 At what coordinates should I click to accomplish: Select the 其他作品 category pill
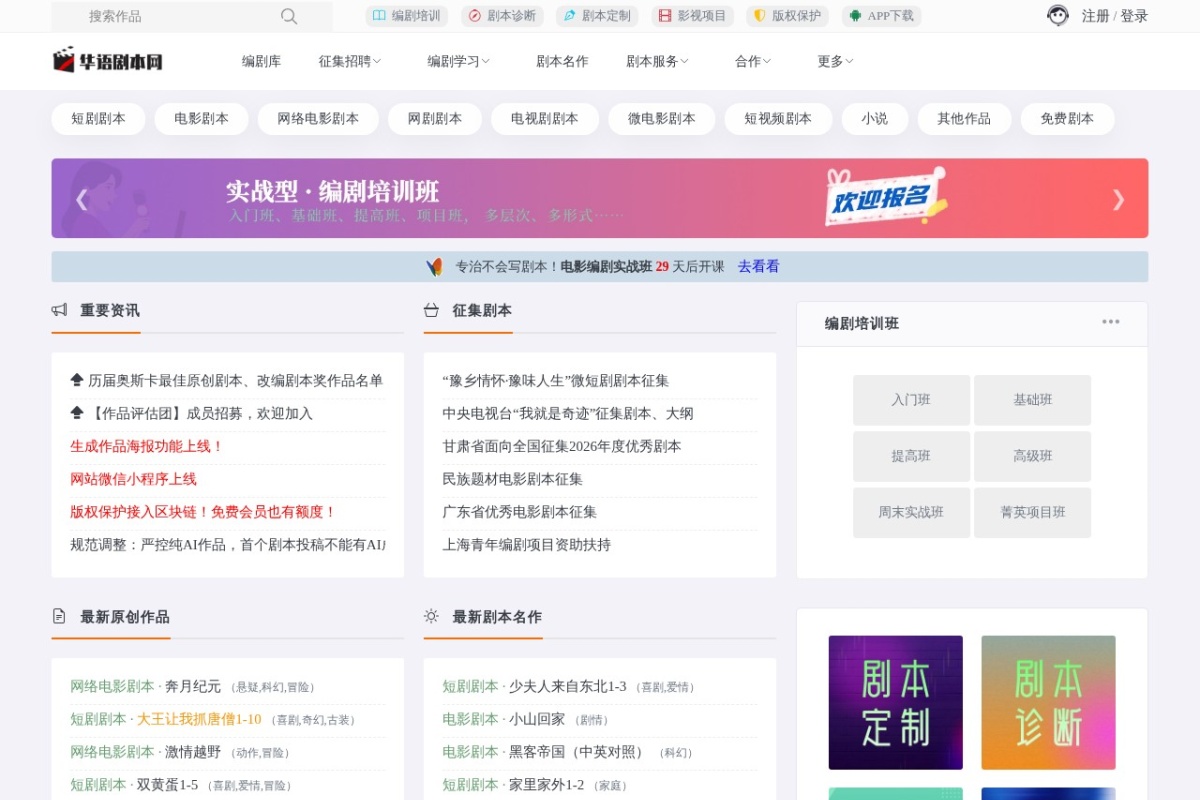(x=964, y=119)
